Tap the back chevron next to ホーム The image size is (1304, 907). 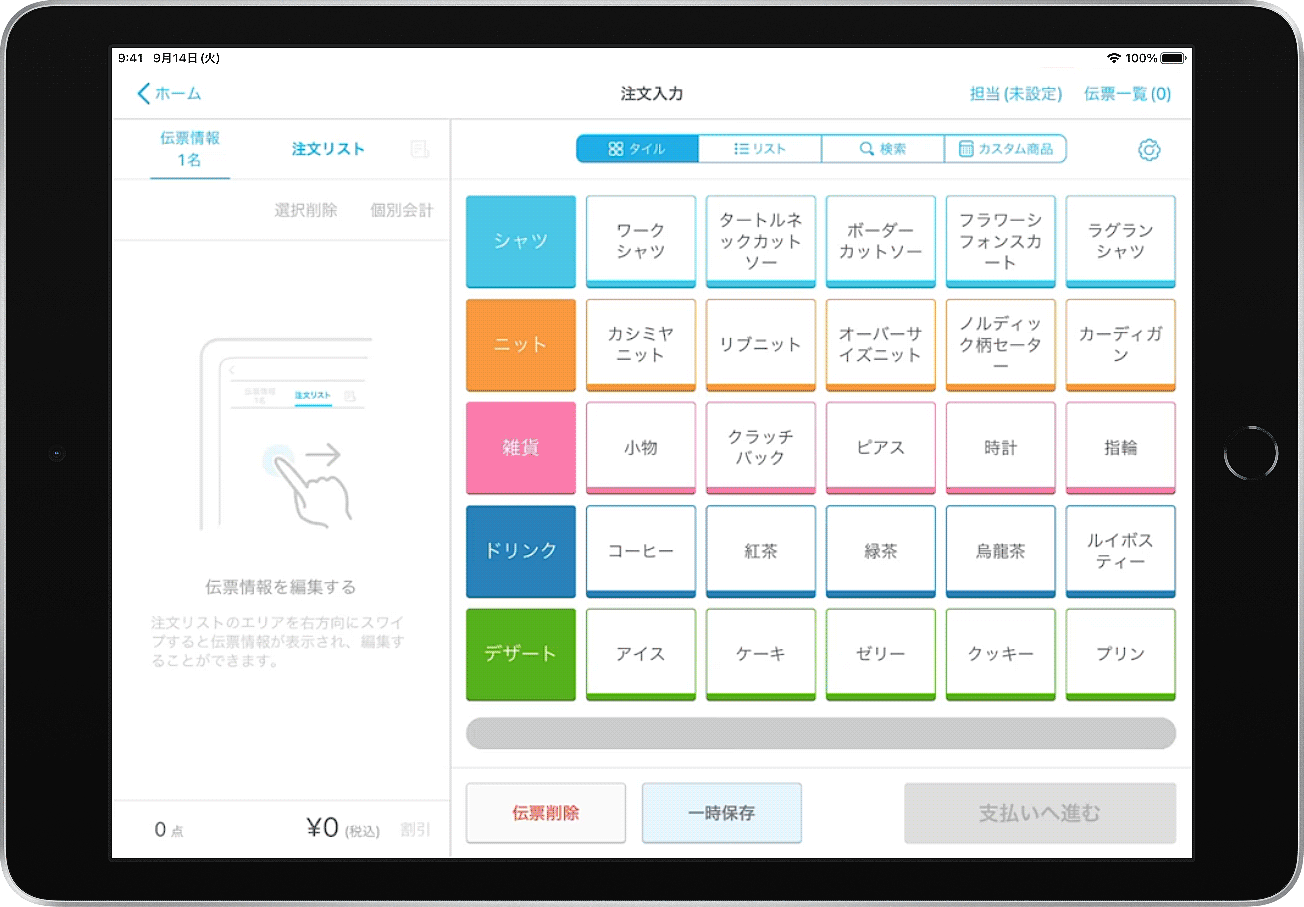click(144, 94)
